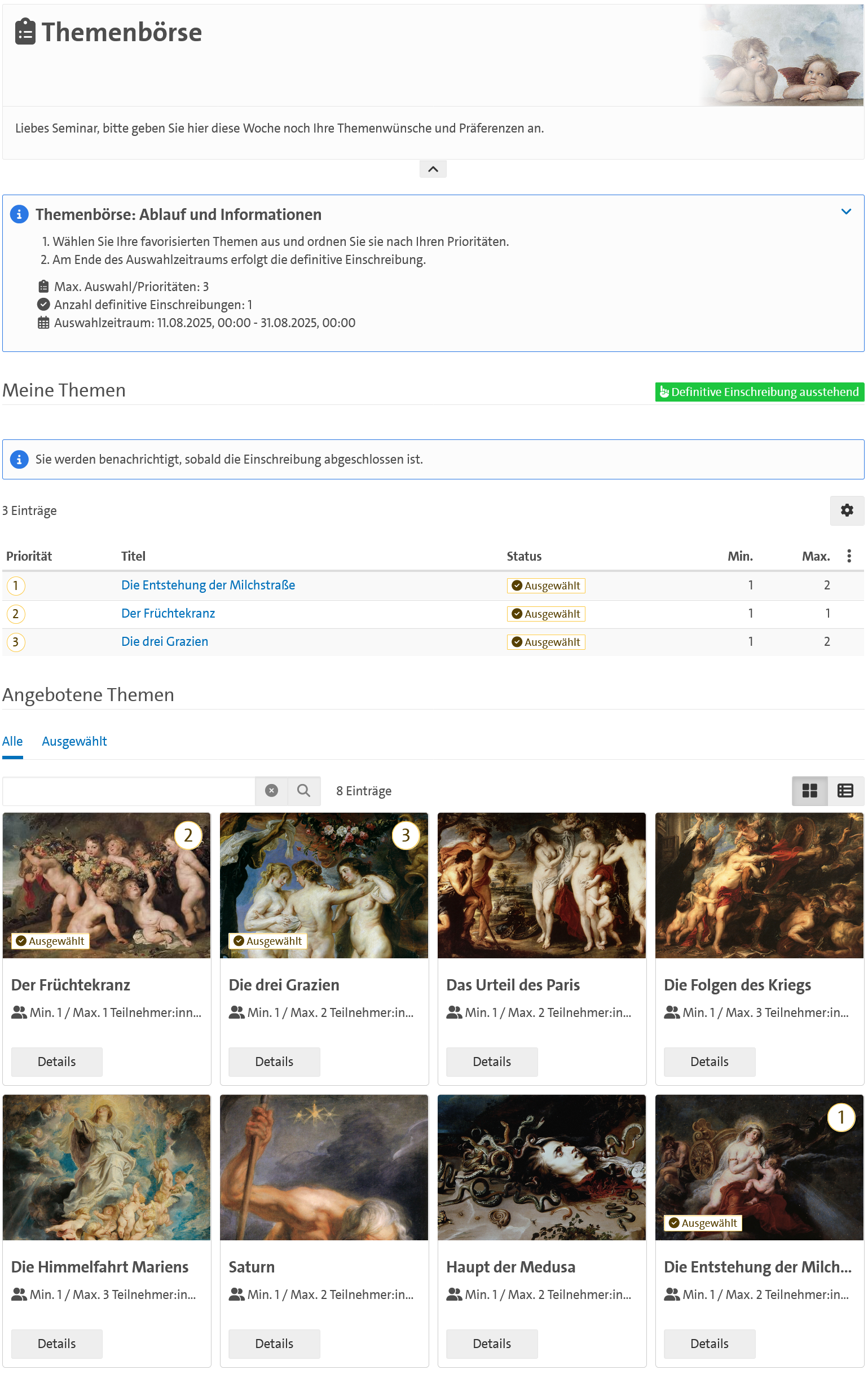Switch to table list view
Screen dimensions: 868x1374
point(845,790)
